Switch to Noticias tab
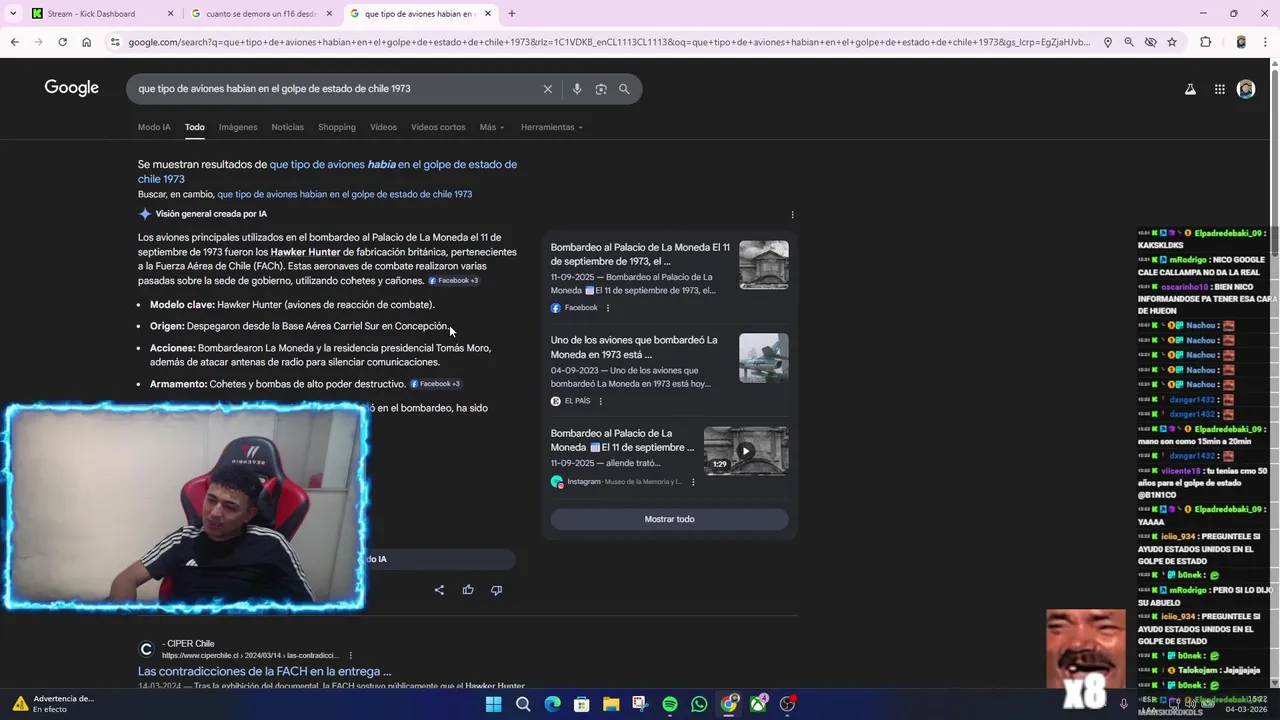Viewport: 1280px width, 720px height. click(287, 127)
